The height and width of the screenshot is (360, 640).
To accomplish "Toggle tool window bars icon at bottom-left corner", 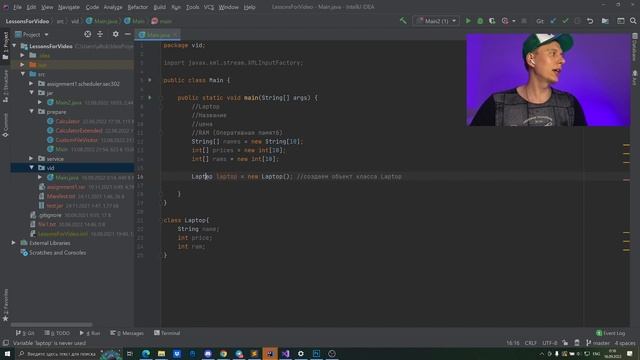I will click(x=5, y=343).
